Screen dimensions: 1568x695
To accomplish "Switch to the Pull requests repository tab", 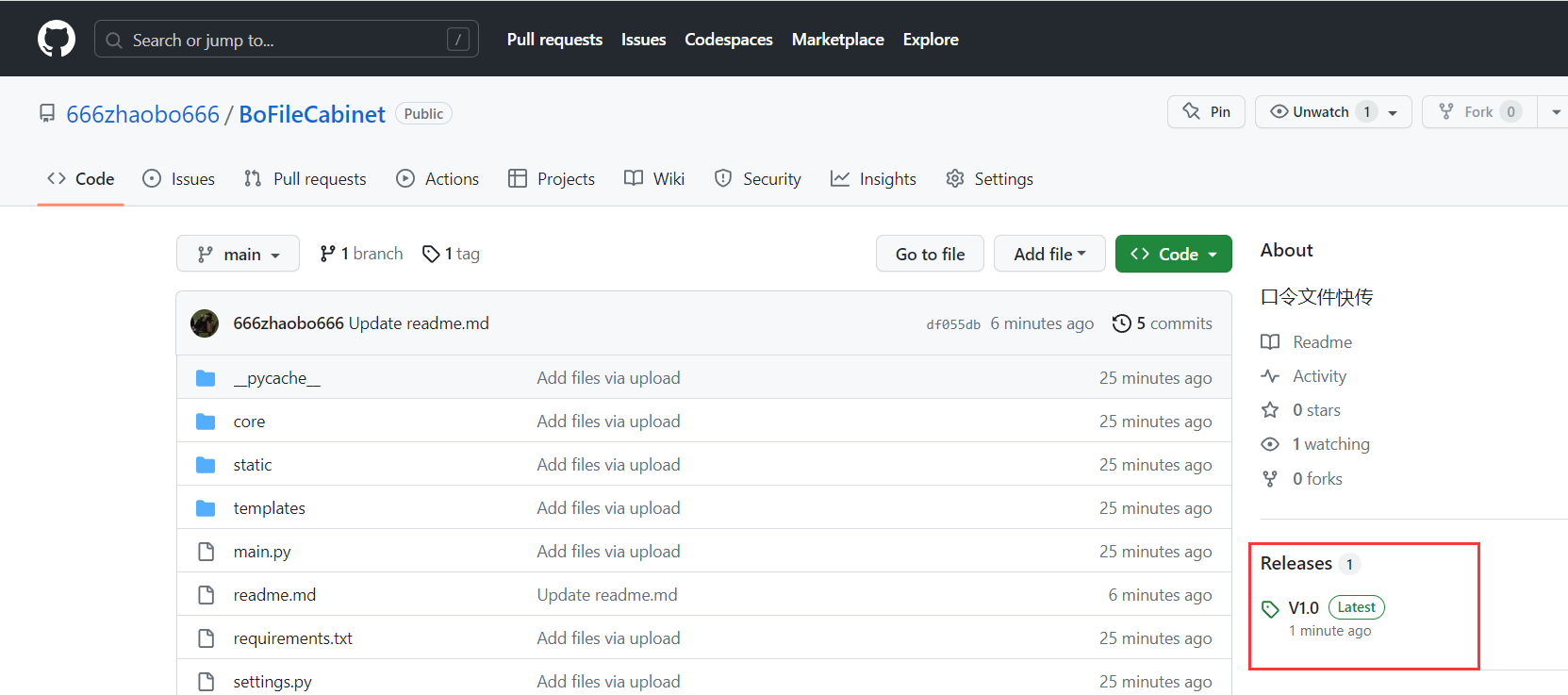I will click(x=305, y=178).
